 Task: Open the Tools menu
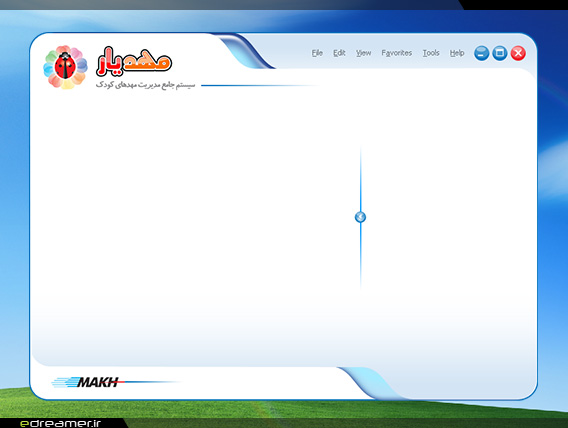(x=431, y=53)
